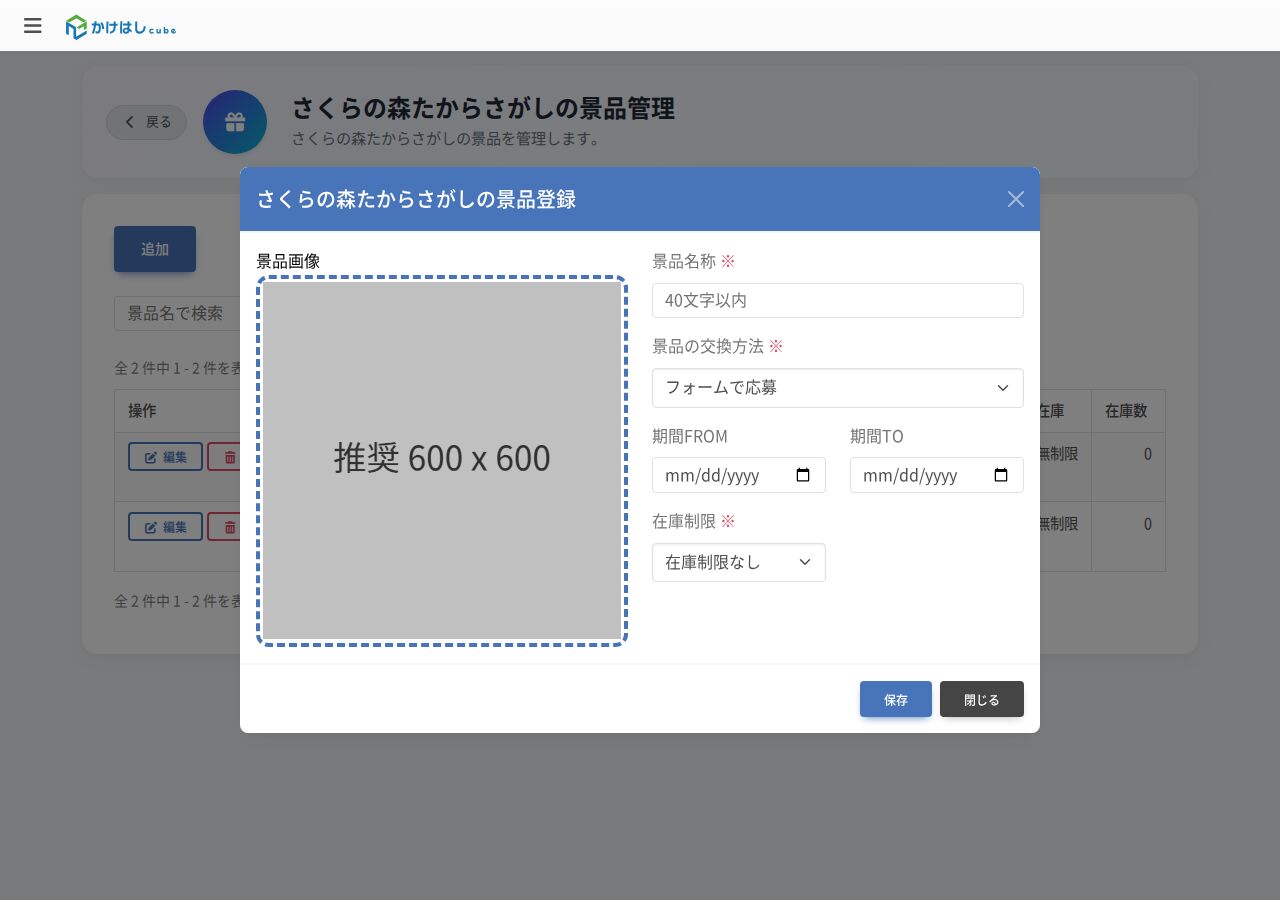Open the hamburger navigation menu
Image resolution: width=1280 pixels, height=900 pixels.
(33, 26)
